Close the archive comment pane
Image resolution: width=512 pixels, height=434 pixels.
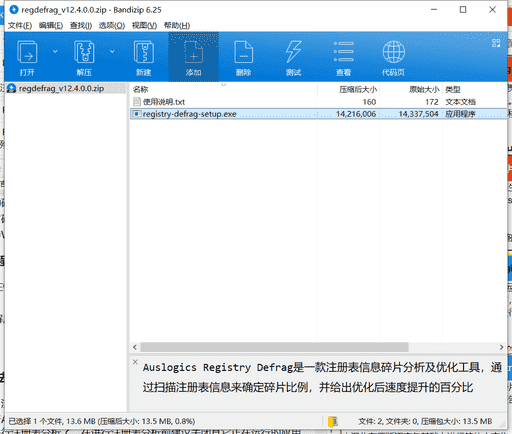tap(135, 362)
